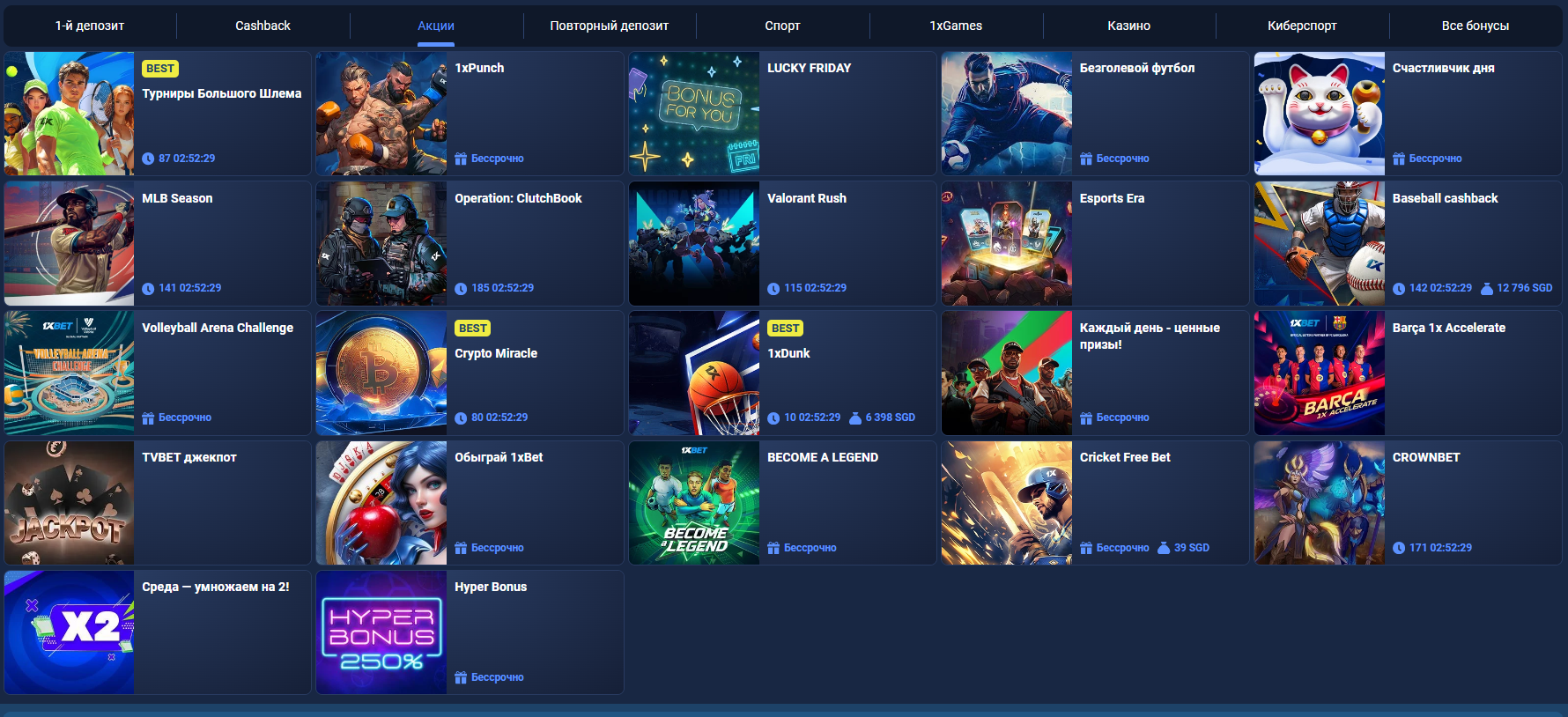
Task: Click the gift icon on 1xPunch card
Action: [x=461, y=159]
